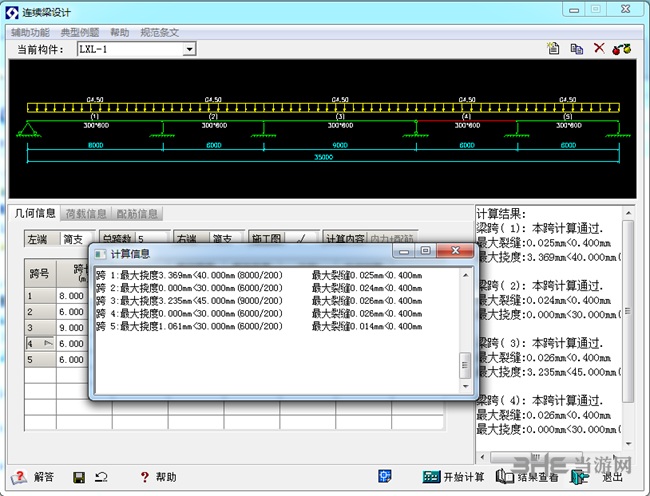650x496 pixels.
Task: Open the 当前构件 LXL-1 dropdown
Action: click(x=189, y=49)
